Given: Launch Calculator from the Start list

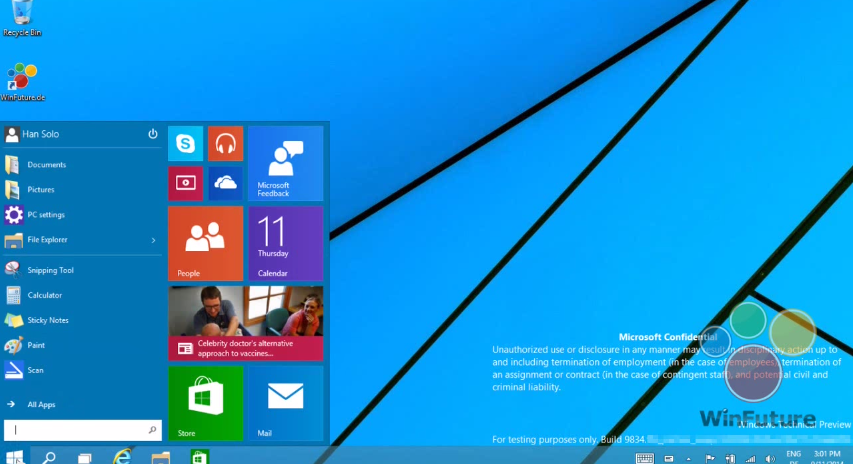Looking at the screenshot, I should click(x=82, y=295).
